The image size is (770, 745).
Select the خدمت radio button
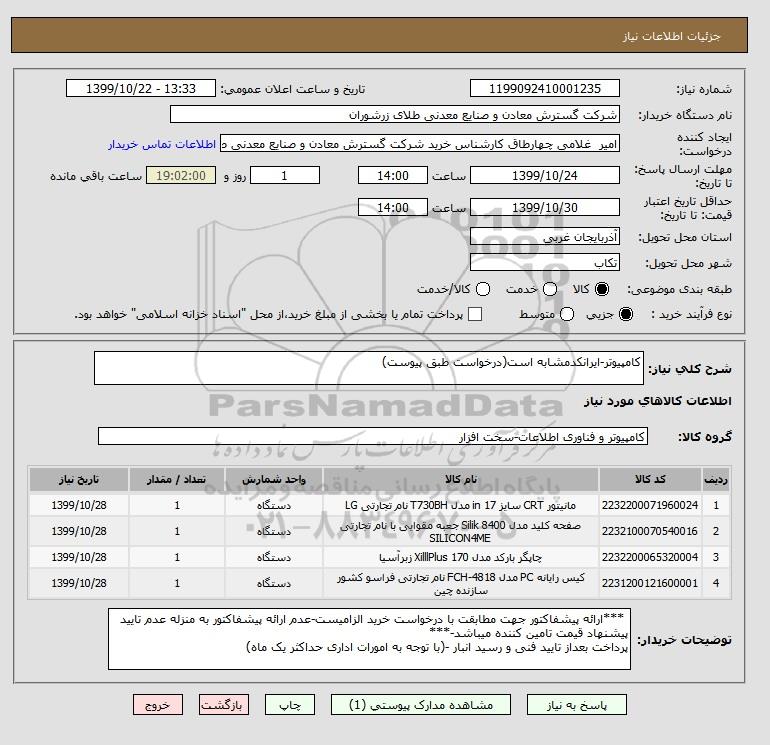pos(550,289)
